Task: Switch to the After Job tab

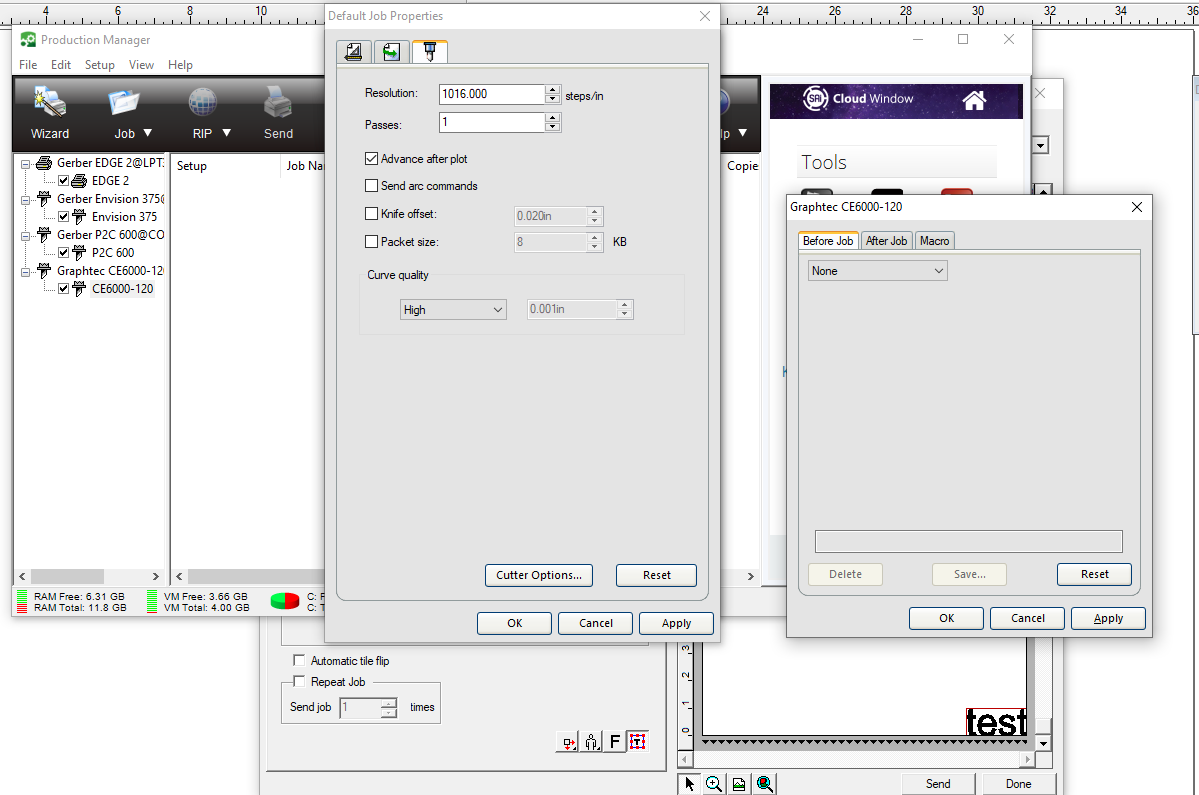Action: 886,241
